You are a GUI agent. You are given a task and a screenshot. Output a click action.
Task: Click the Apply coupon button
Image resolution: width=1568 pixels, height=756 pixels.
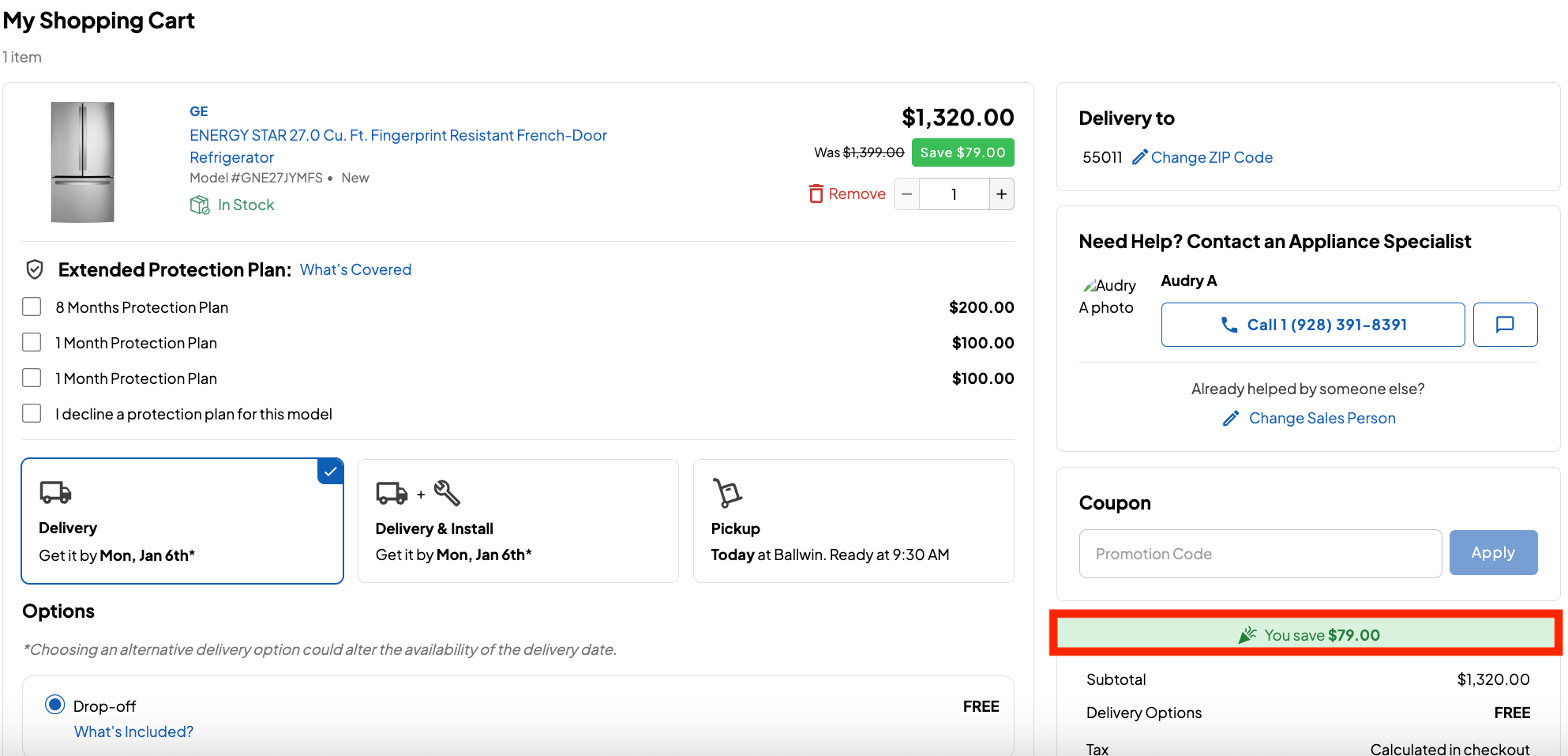click(1493, 553)
